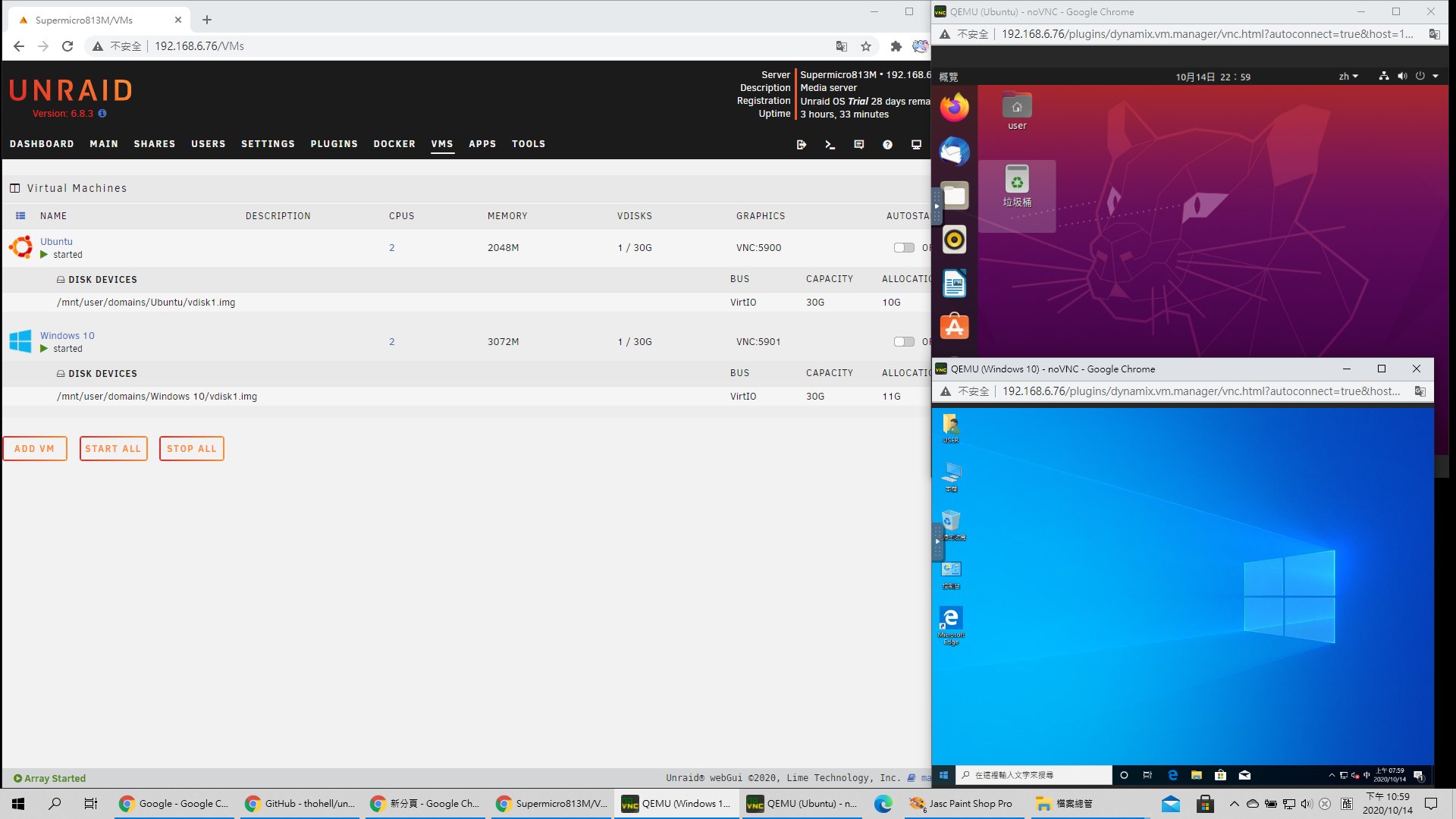Click the version info icon under UNRAID
The width and height of the screenshot is (1456, 819).
click(x=102, y=114)
